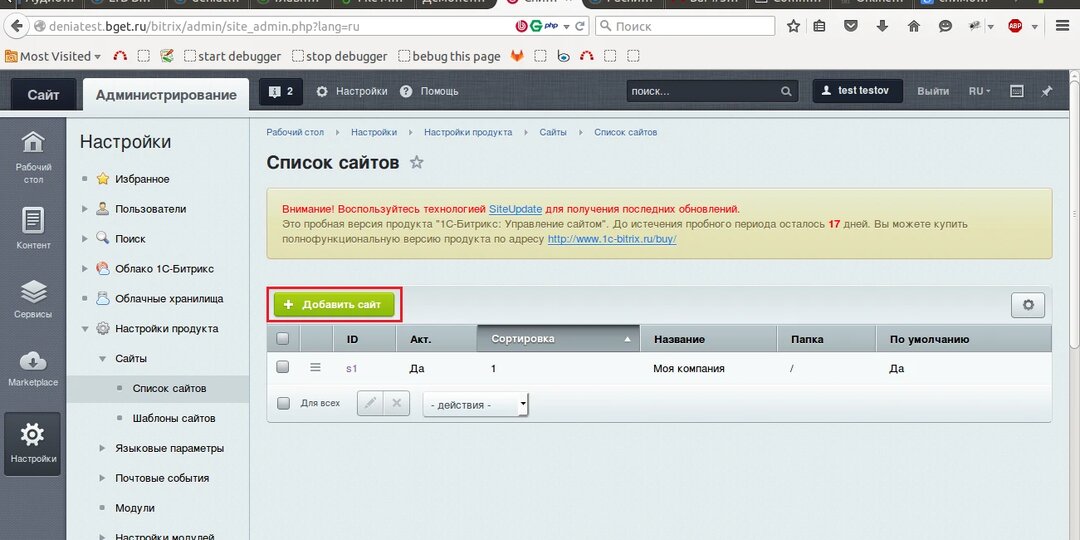Reload the page with browser refresh icon
This screenshot has height=540, width=1080.
tap(581, 26)
